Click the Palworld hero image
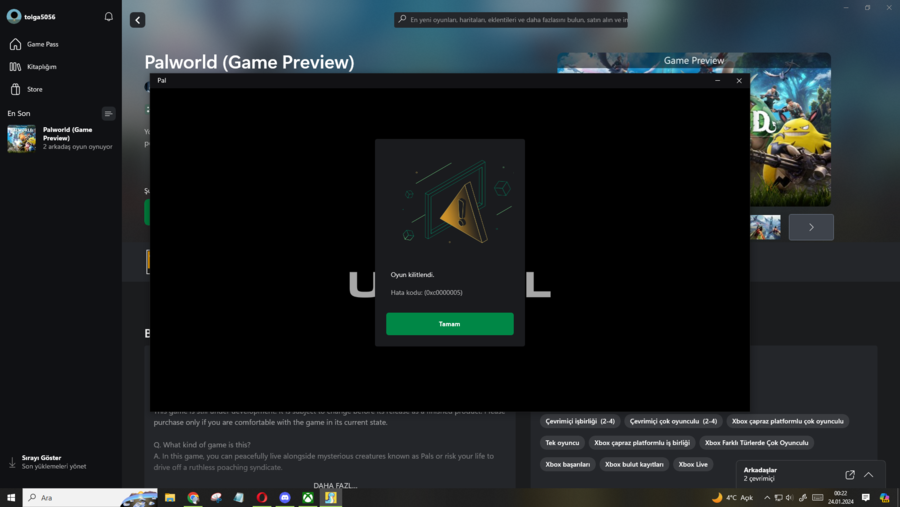This screenshot has height=507, width=900. tap(790, 138)
